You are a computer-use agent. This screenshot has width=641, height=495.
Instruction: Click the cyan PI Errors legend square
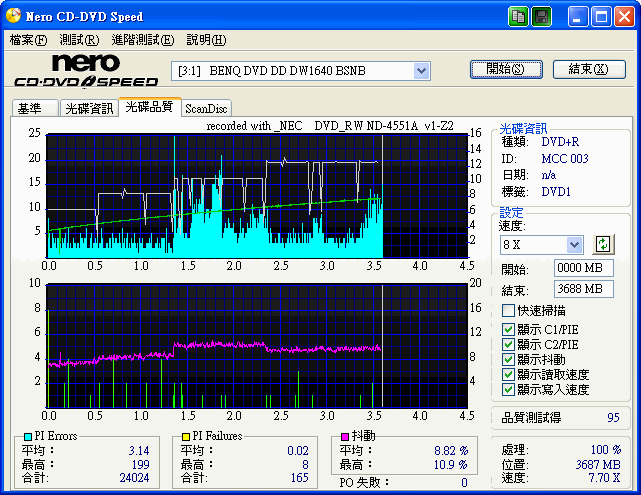click(x=28, y=437)
